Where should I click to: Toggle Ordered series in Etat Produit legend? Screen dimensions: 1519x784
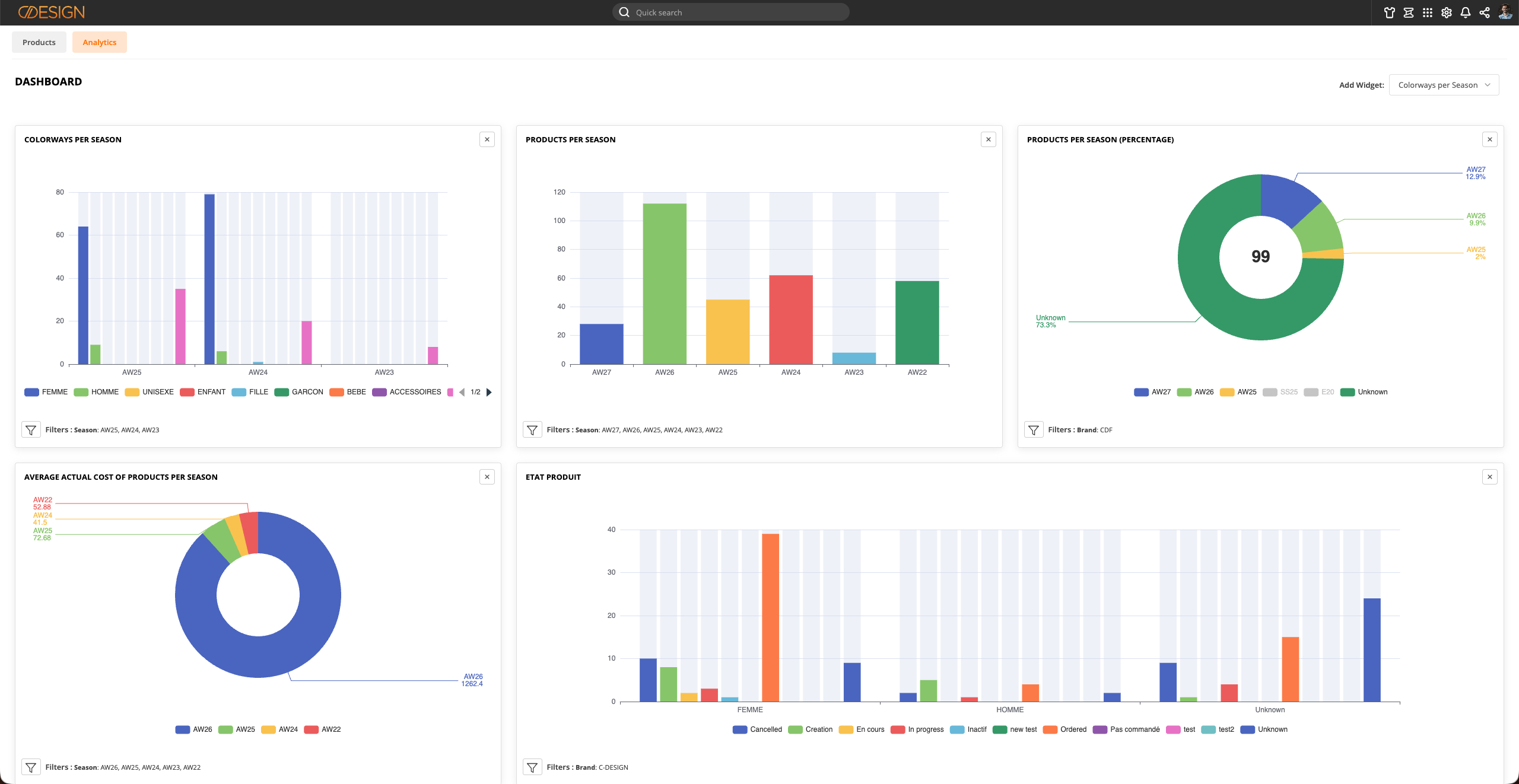pos(1064,729)
